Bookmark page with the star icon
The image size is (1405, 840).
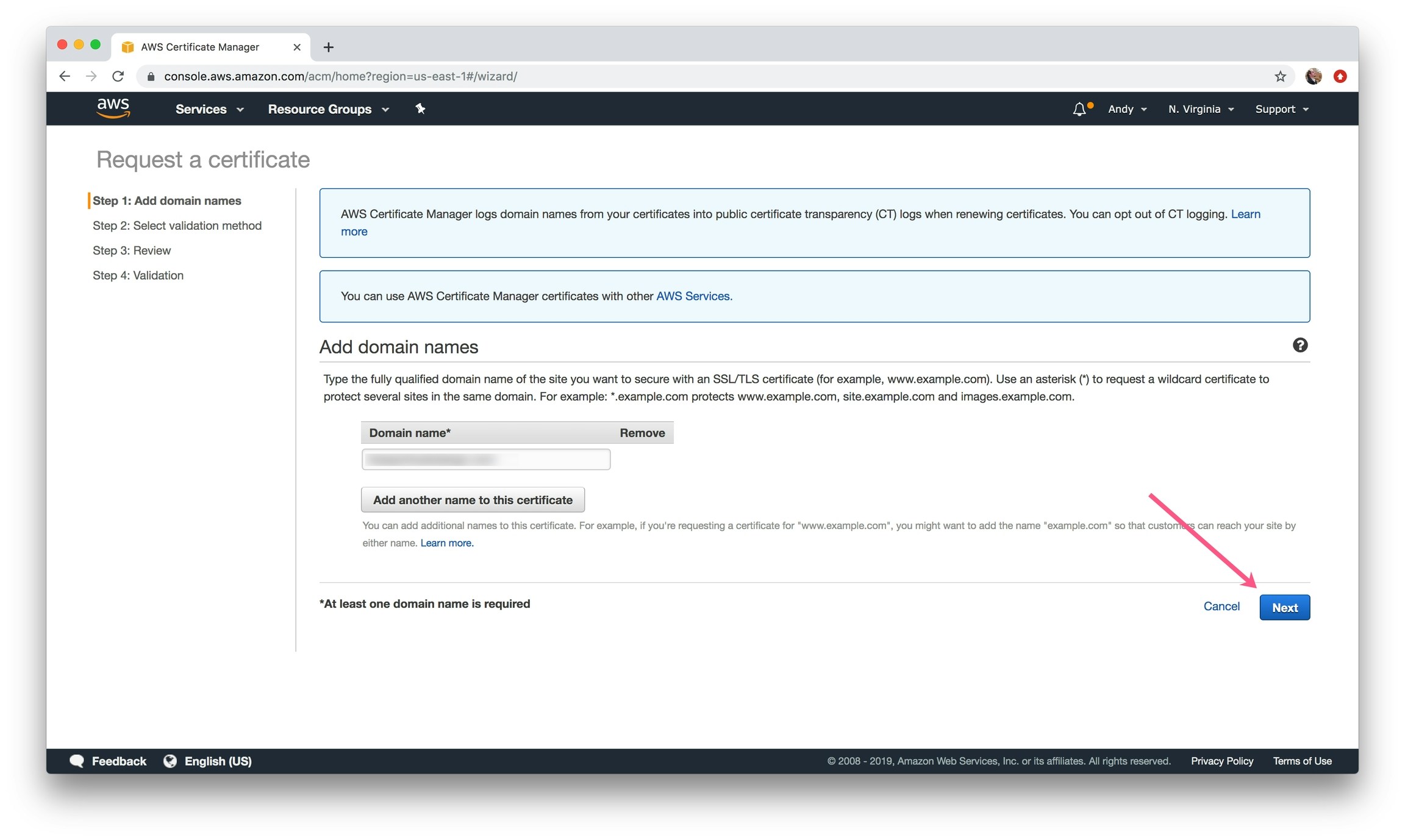[1280, 76]
